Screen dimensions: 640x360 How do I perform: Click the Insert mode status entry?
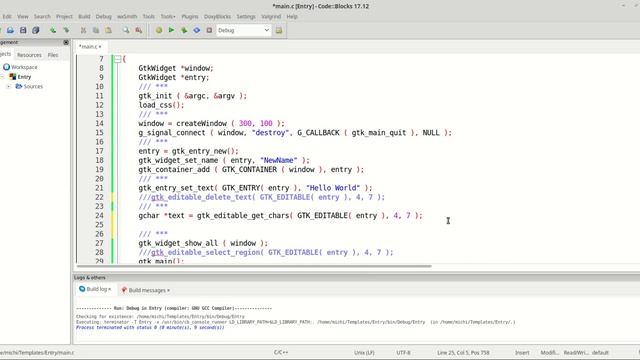pos(522,353)
